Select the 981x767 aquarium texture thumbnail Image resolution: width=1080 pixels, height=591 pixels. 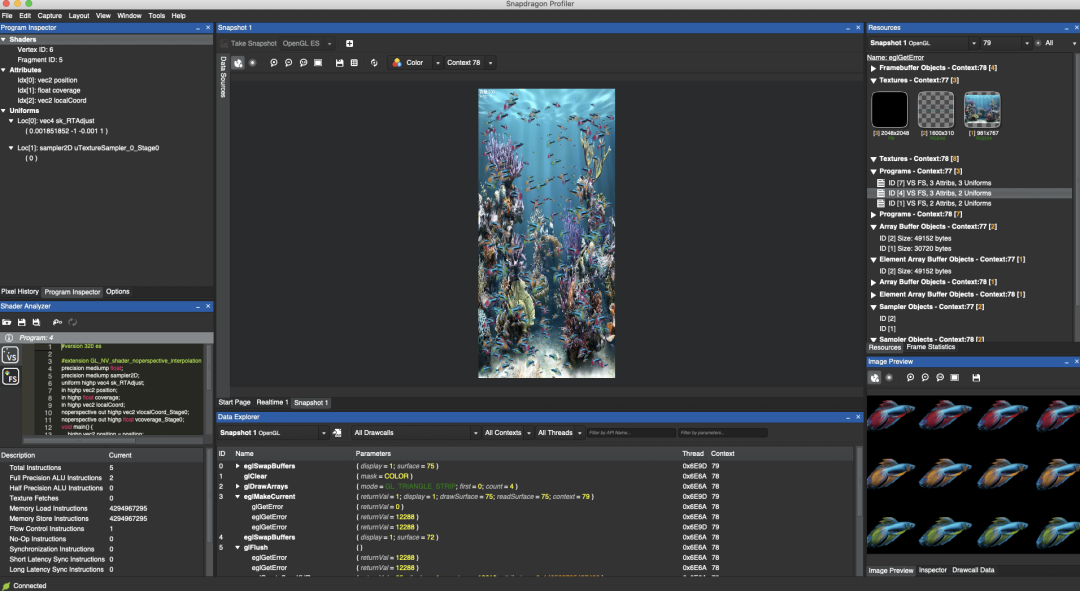(982, 110)
